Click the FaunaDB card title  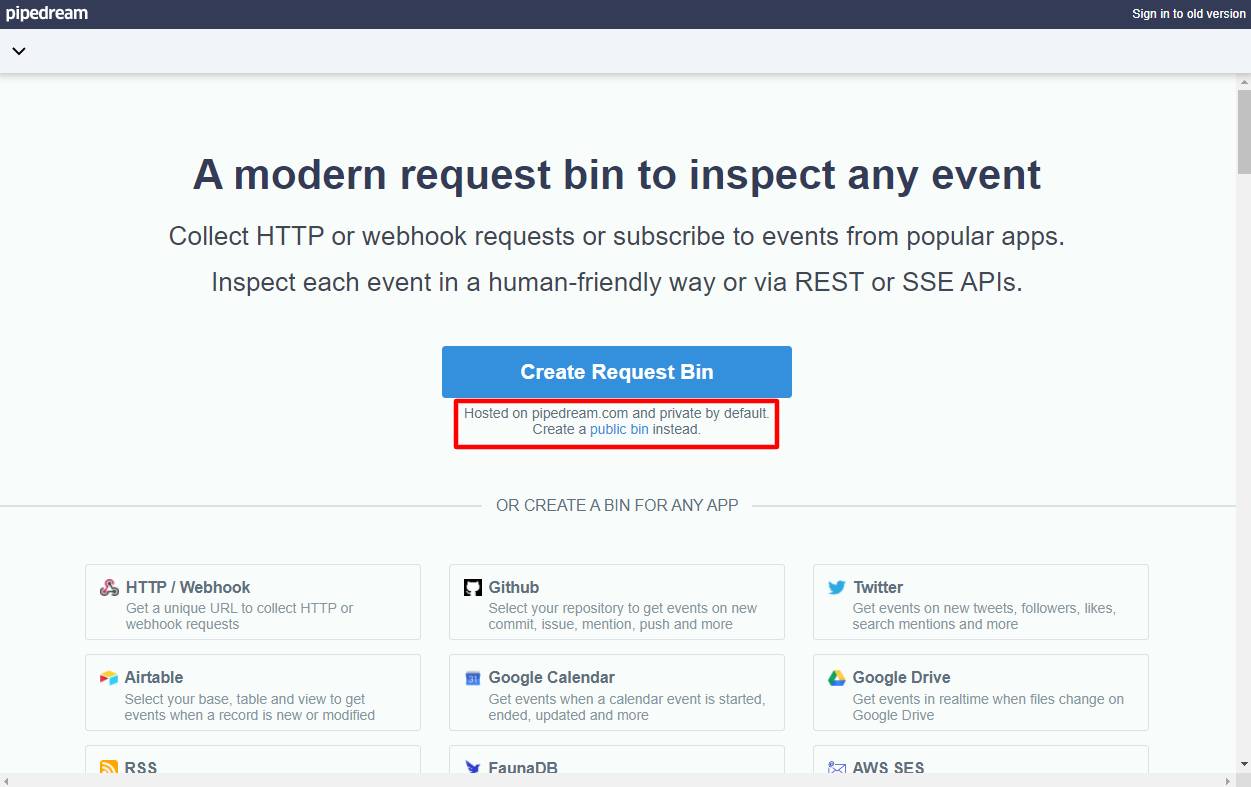coord(523,768)
